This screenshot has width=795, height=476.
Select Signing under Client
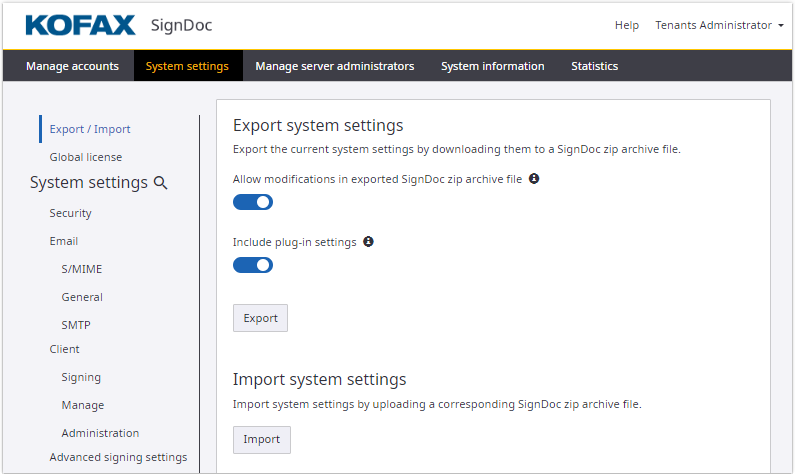81,377
